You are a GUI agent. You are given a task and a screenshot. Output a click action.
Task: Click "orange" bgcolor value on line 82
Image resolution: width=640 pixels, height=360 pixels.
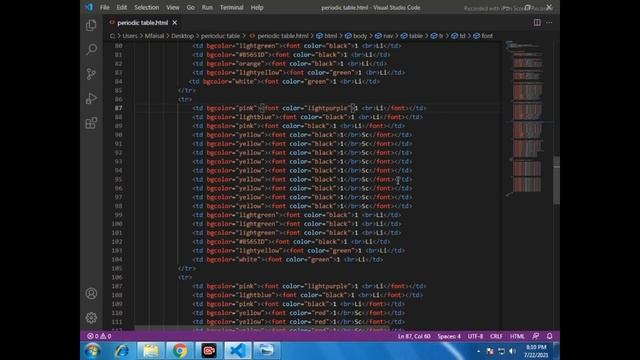251,64
